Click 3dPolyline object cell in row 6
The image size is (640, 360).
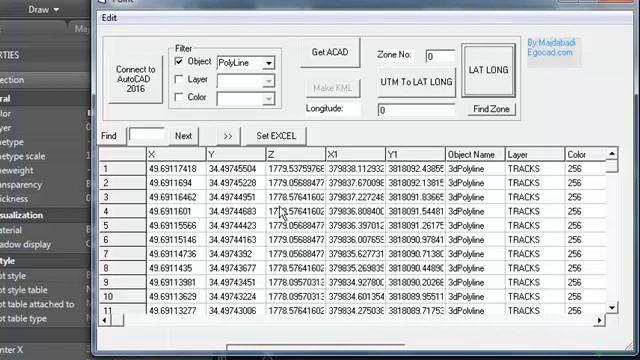pos(475,240)
